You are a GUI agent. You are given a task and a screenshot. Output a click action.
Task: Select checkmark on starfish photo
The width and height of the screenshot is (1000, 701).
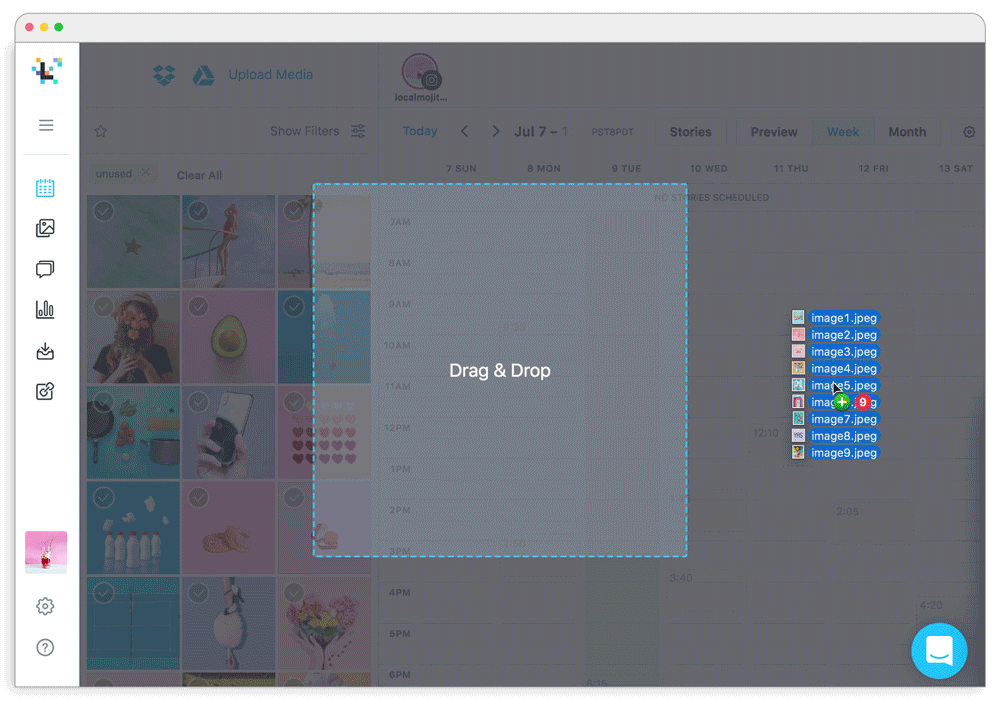(103, 210)
